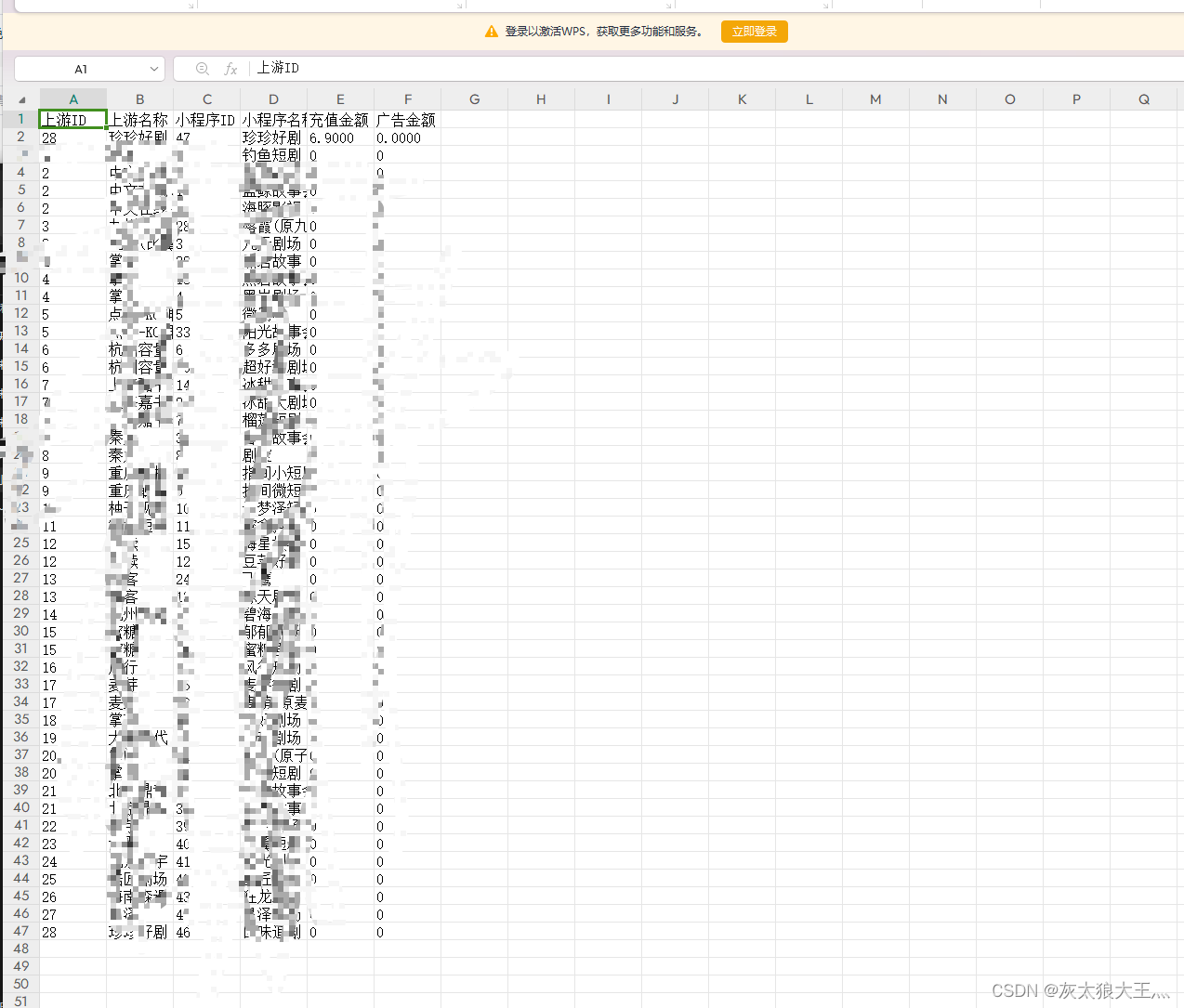
Task: Click the warning triangle in the login banner
Action: click(x=491, y=31)
